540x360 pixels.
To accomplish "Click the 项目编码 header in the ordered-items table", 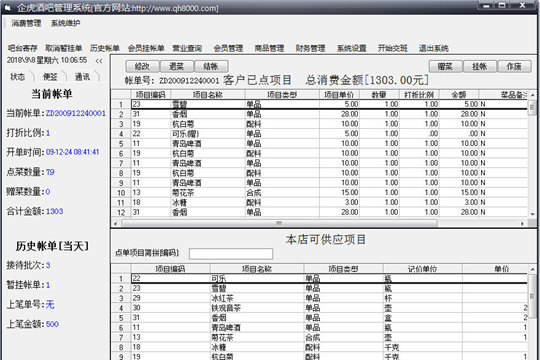I will [x=151, y=94].
